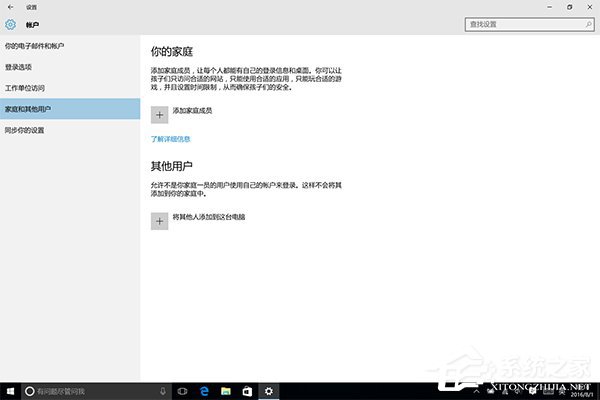Image resolution: width=600 pixels, height=400 pixels.
Task: Click the 了解详细信息 link
Action: pyautogui.click(x=170, y=139)
